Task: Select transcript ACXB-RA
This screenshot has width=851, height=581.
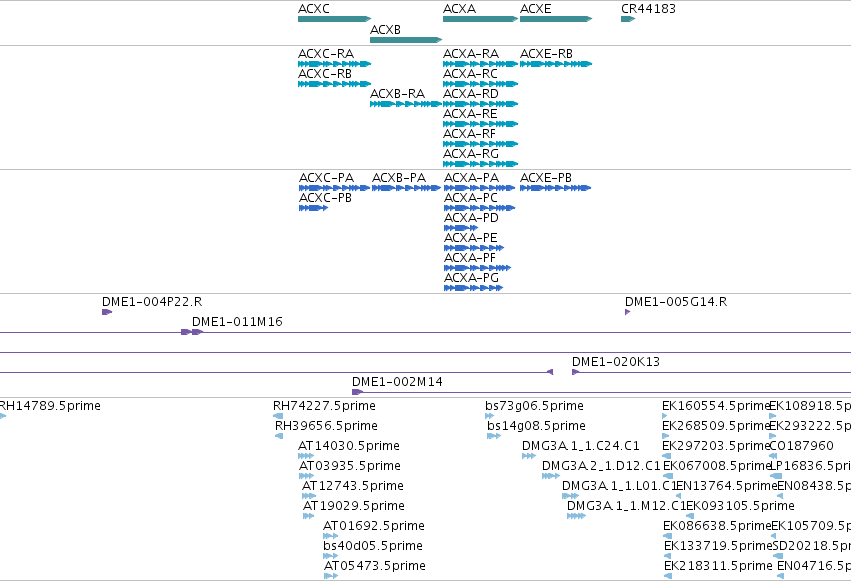Action: click(x=406, y=104)
